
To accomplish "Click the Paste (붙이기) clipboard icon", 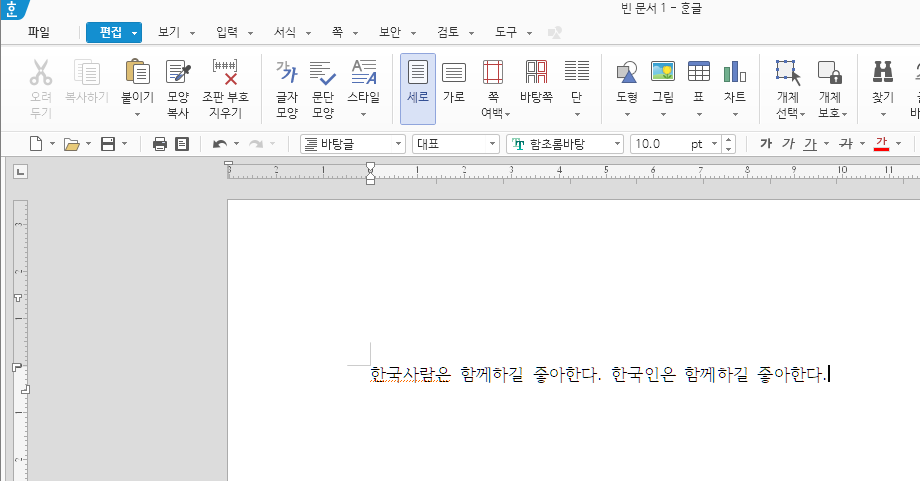I will 137,72.
